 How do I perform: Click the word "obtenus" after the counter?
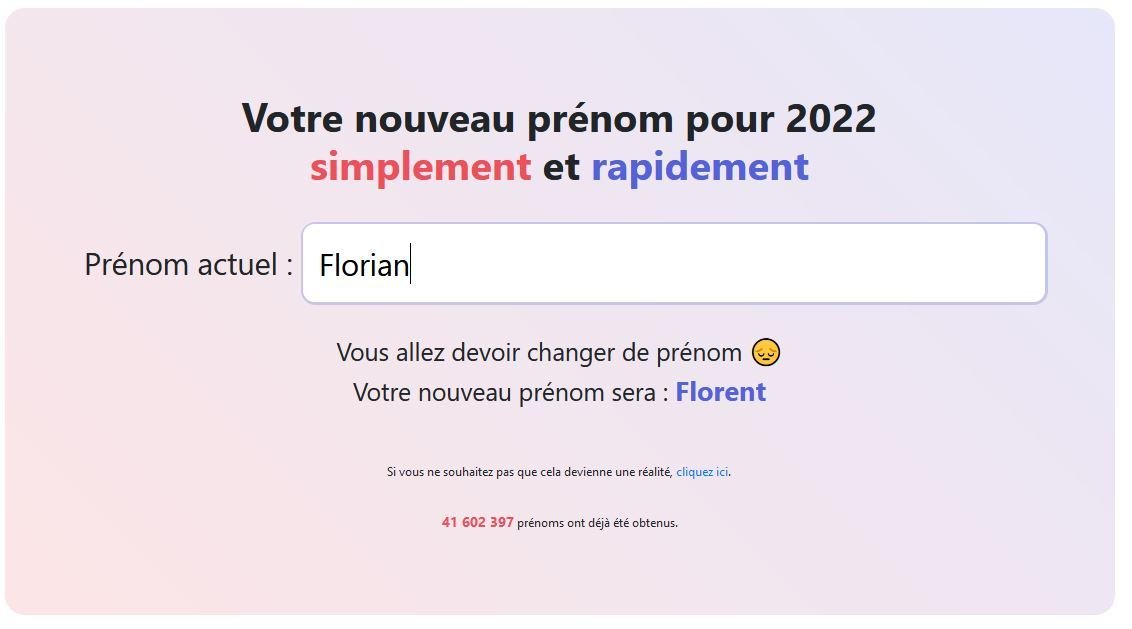coord(654,523)
